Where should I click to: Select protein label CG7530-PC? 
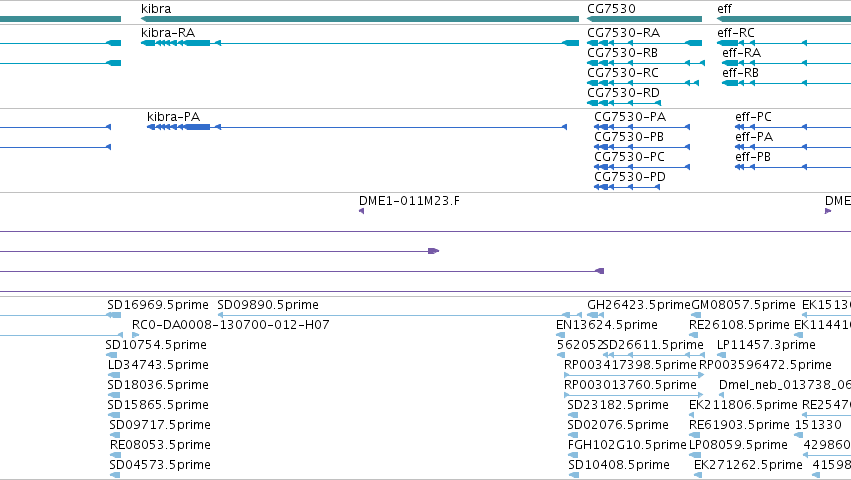click(630, 157)
